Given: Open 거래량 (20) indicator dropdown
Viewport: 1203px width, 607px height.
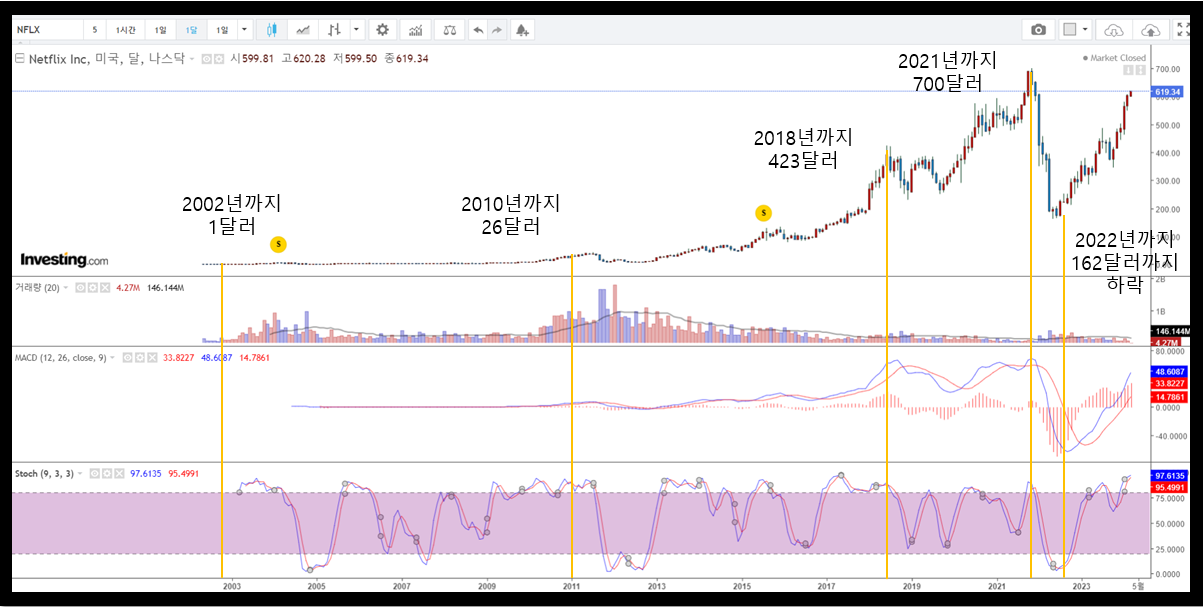Looking at the screenshot, I should coord(66,288).
